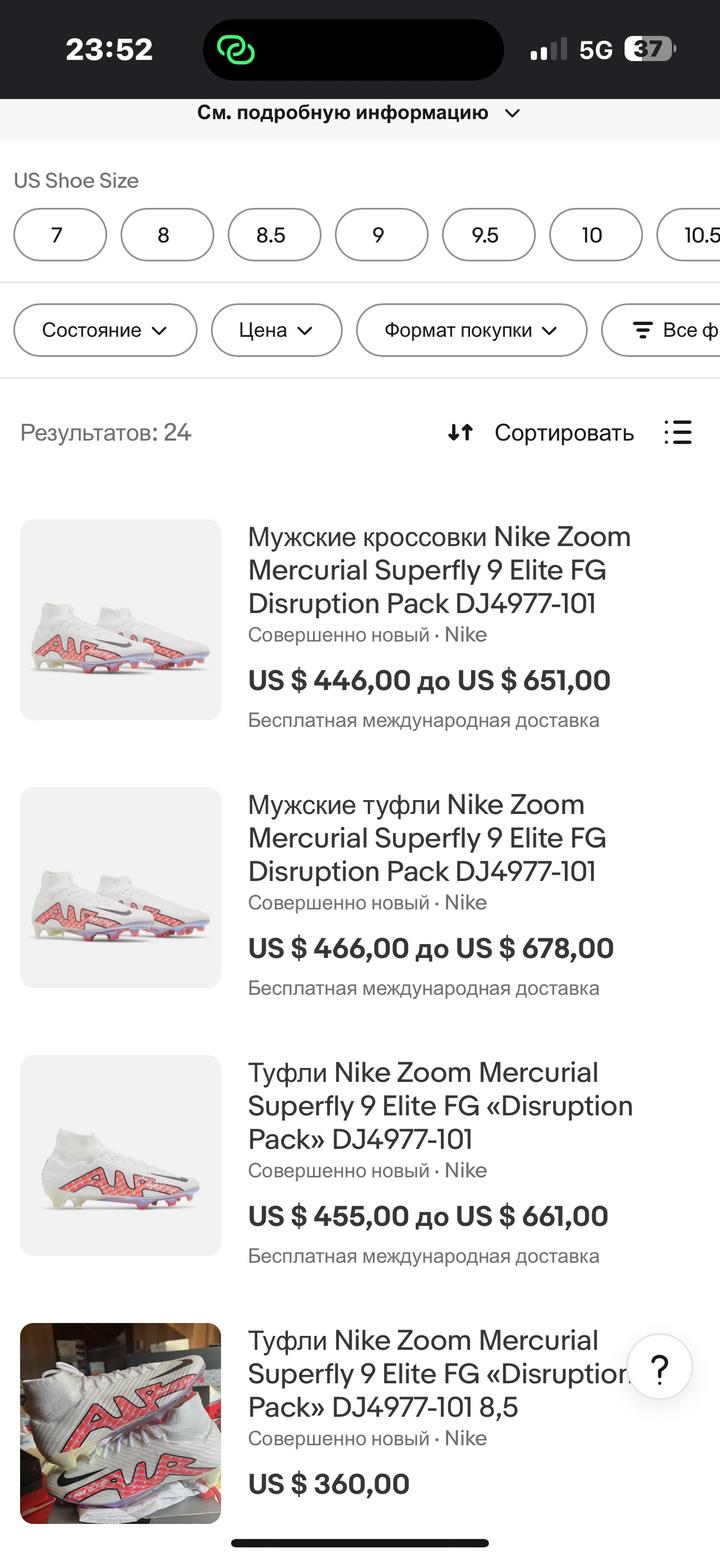
Task: Tap the filter lines icon in the filter bar
Action: click(x=643, y=330)
